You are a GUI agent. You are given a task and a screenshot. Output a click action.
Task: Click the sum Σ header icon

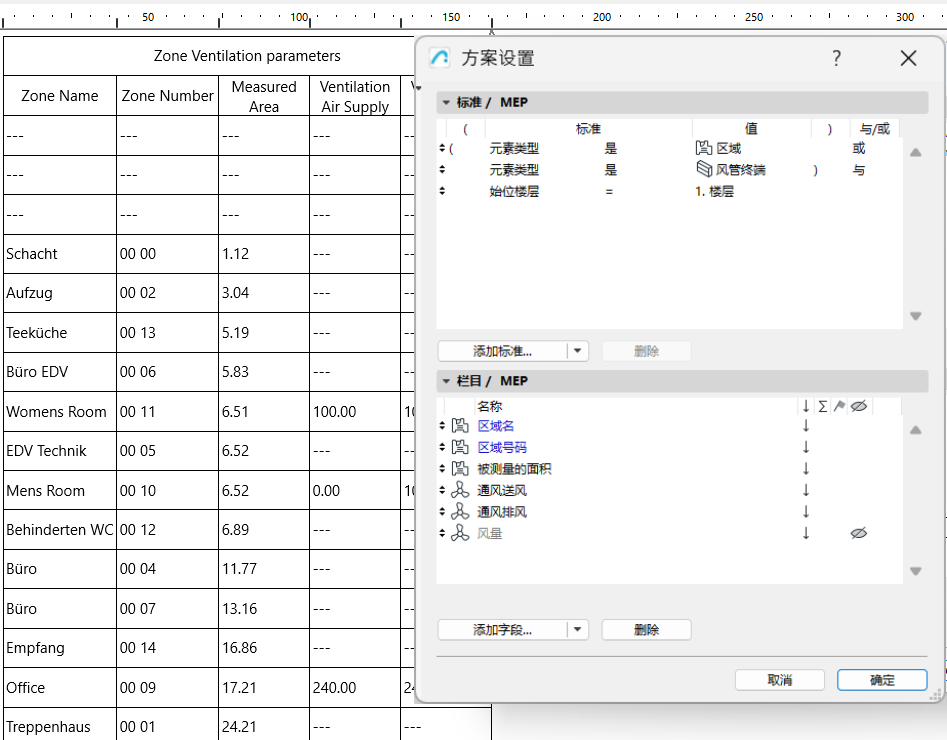click(823, 406)
